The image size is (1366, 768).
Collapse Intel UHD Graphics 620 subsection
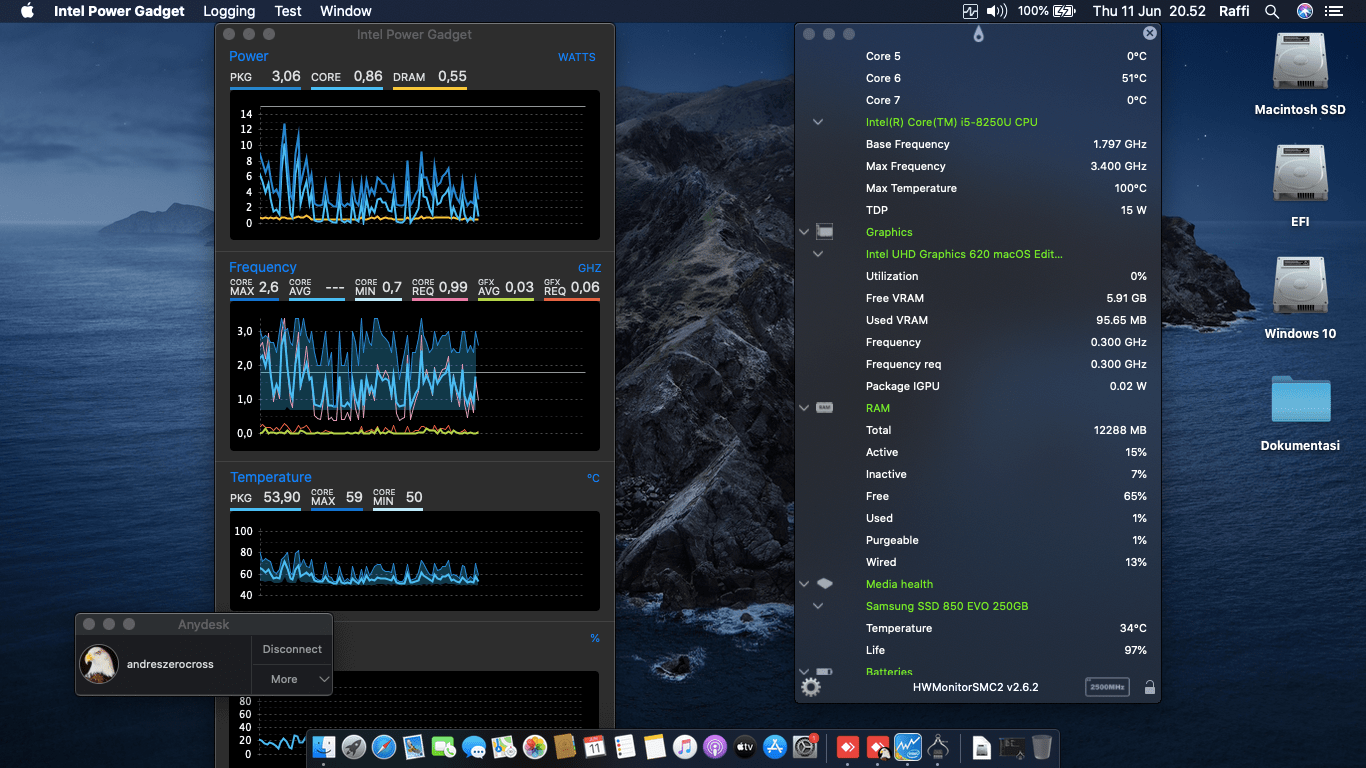pos(818,254)
